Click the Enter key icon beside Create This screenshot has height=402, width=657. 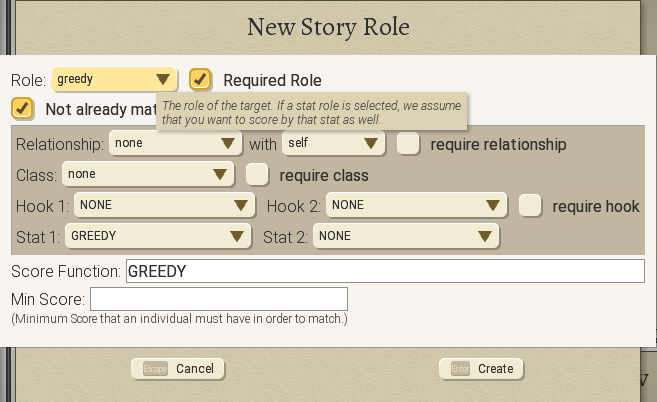coord(460,369)
